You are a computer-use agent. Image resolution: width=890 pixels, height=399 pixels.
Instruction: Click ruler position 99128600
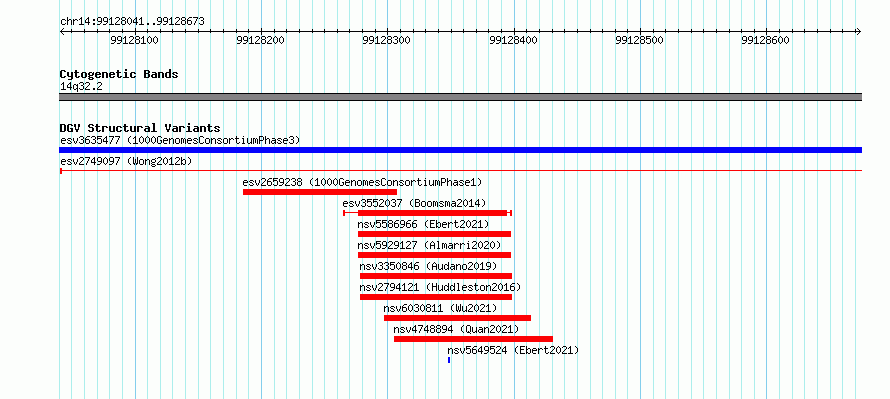click(x=766, y=40)
